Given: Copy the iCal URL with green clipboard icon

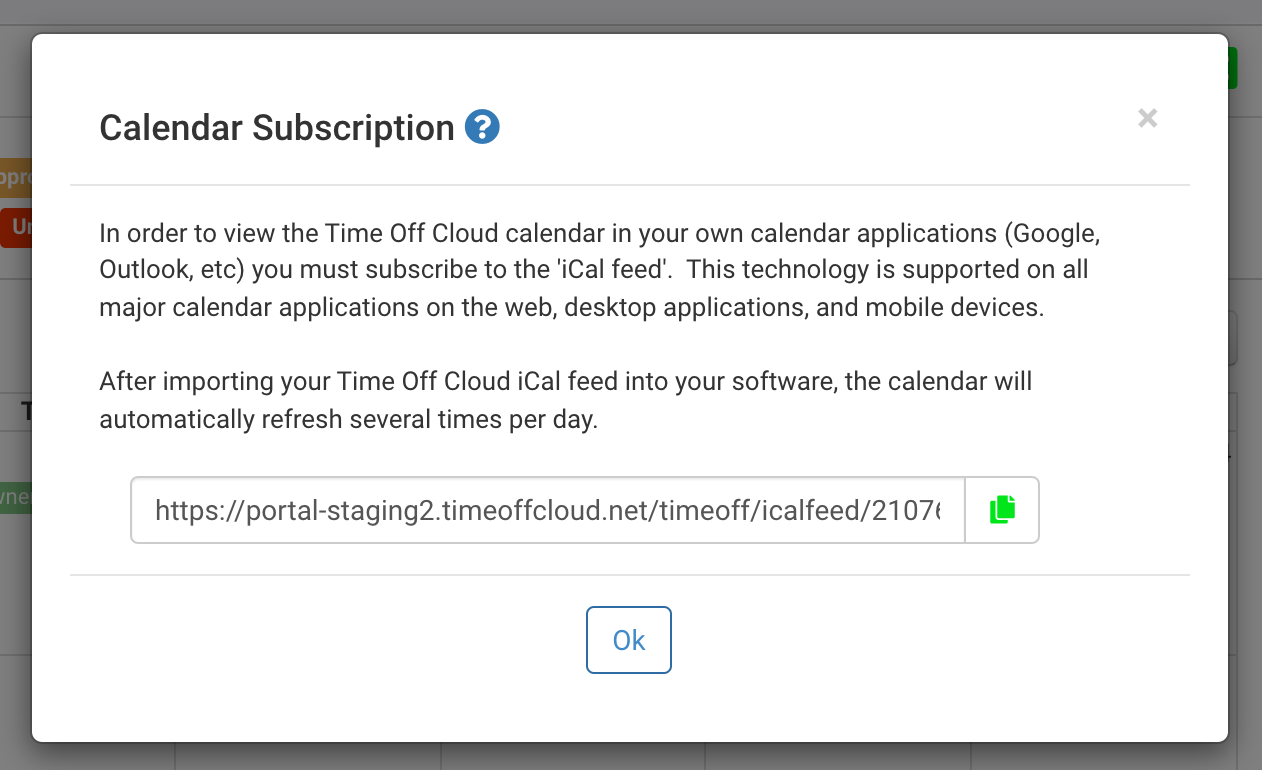Looking at the screenshot, I should [x=1002, y=510].
